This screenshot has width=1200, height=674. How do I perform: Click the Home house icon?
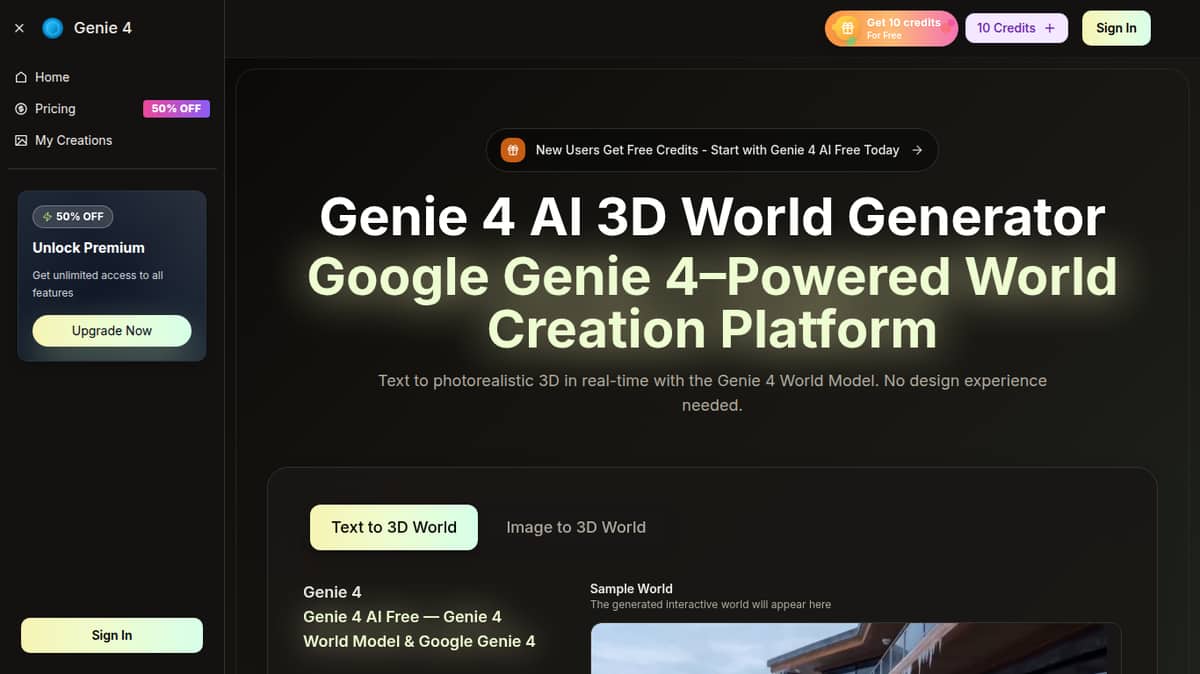(21, 77)
